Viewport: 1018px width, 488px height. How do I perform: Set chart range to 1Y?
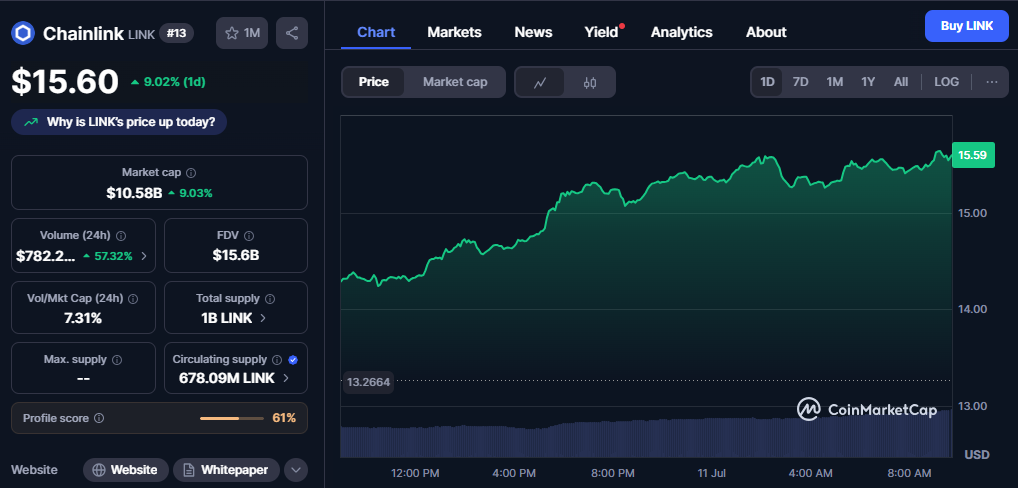pyautogui.click(x=868, y=82)
